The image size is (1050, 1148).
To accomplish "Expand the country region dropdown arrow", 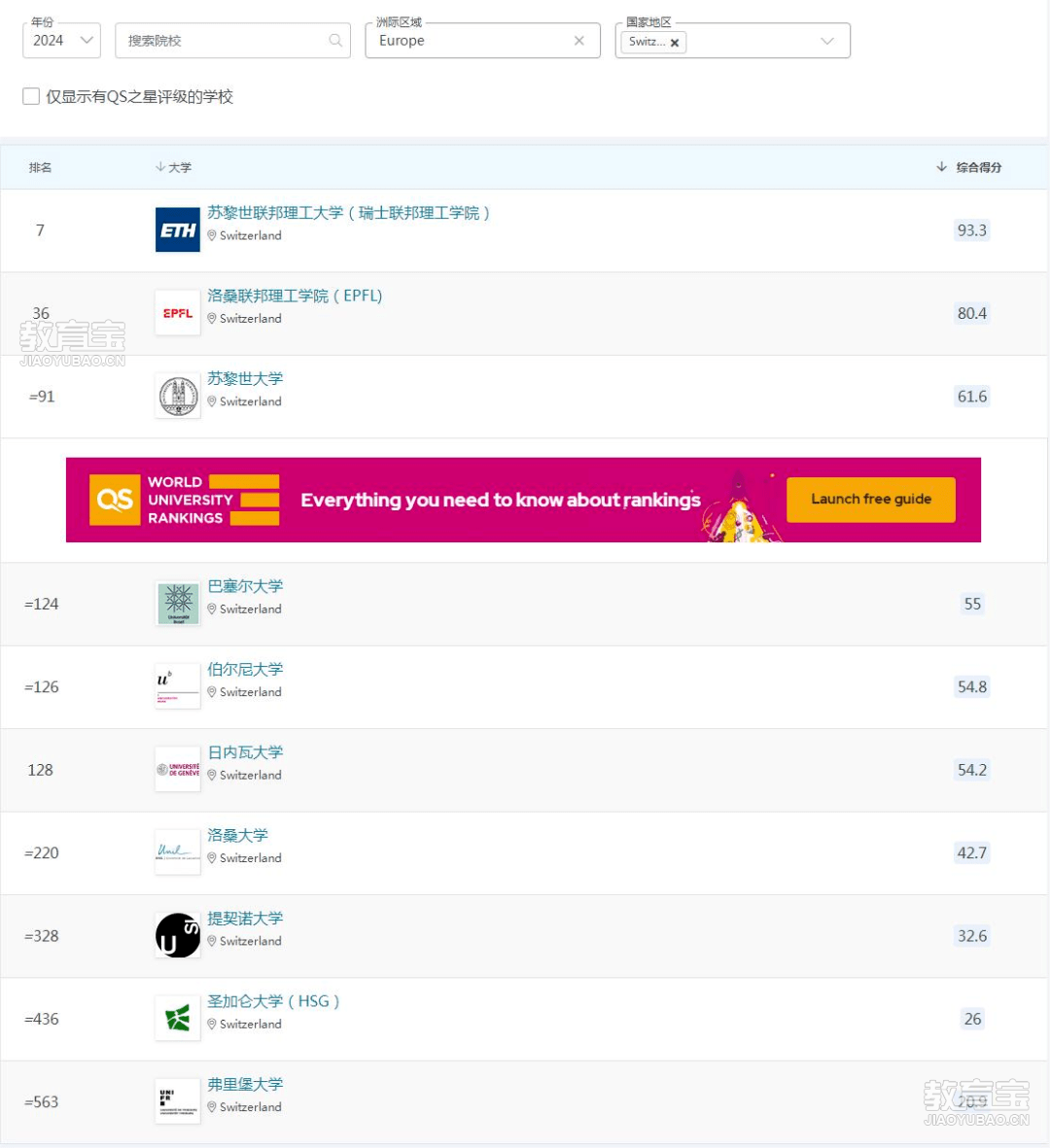I will (x=826, y=41).
